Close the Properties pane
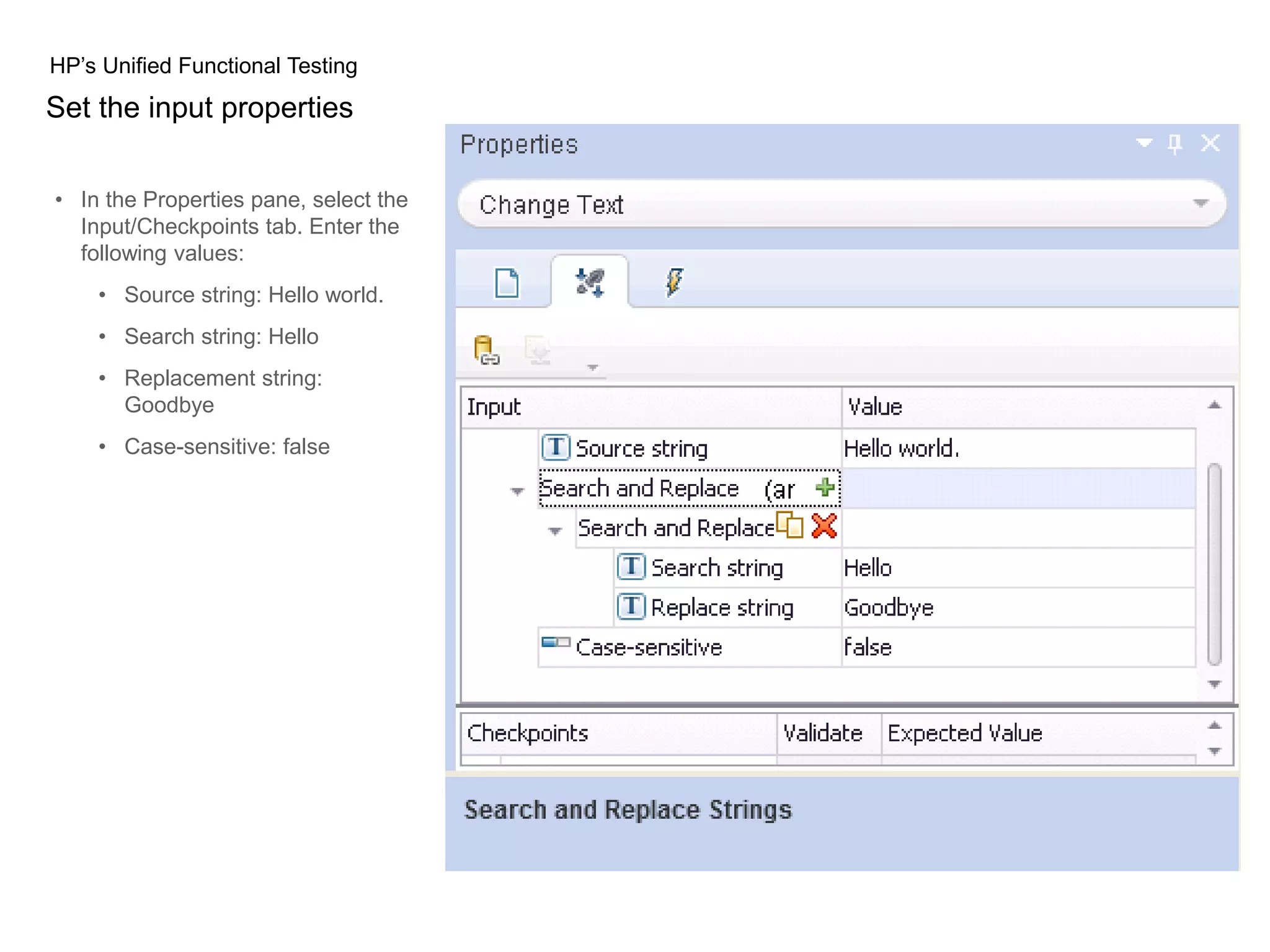The image size is (1270, 952). point(1210,143)
